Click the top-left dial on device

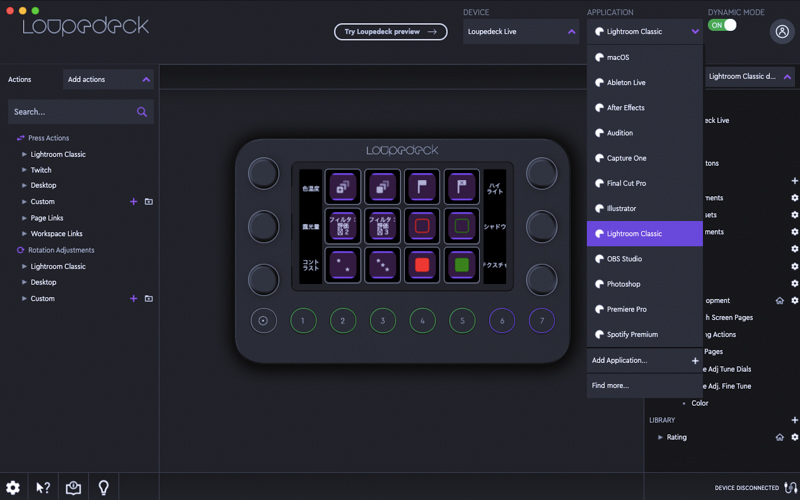pos(263,173)
